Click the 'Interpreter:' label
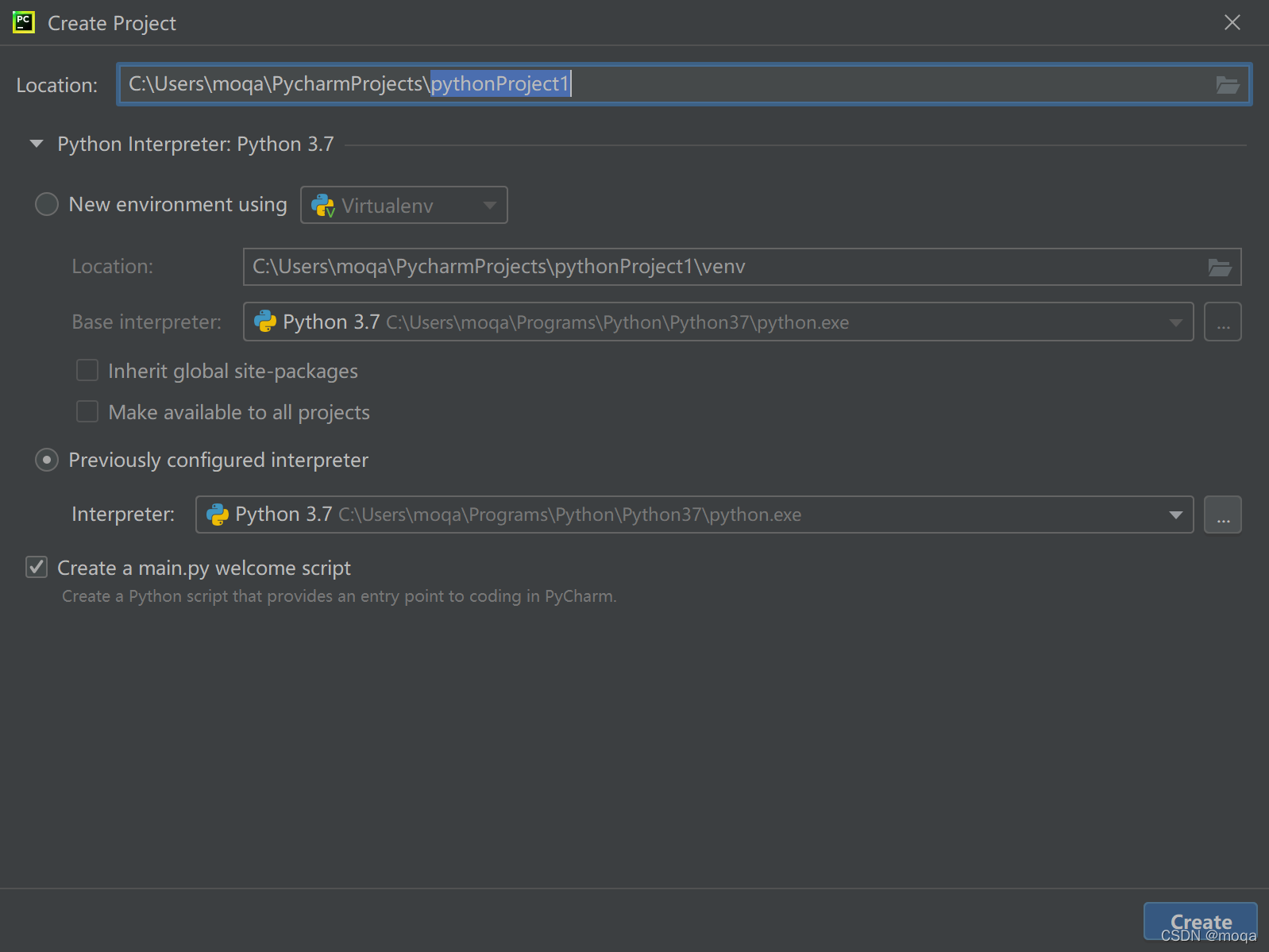The image size is (1269, 952). click(x=123, y=515)
